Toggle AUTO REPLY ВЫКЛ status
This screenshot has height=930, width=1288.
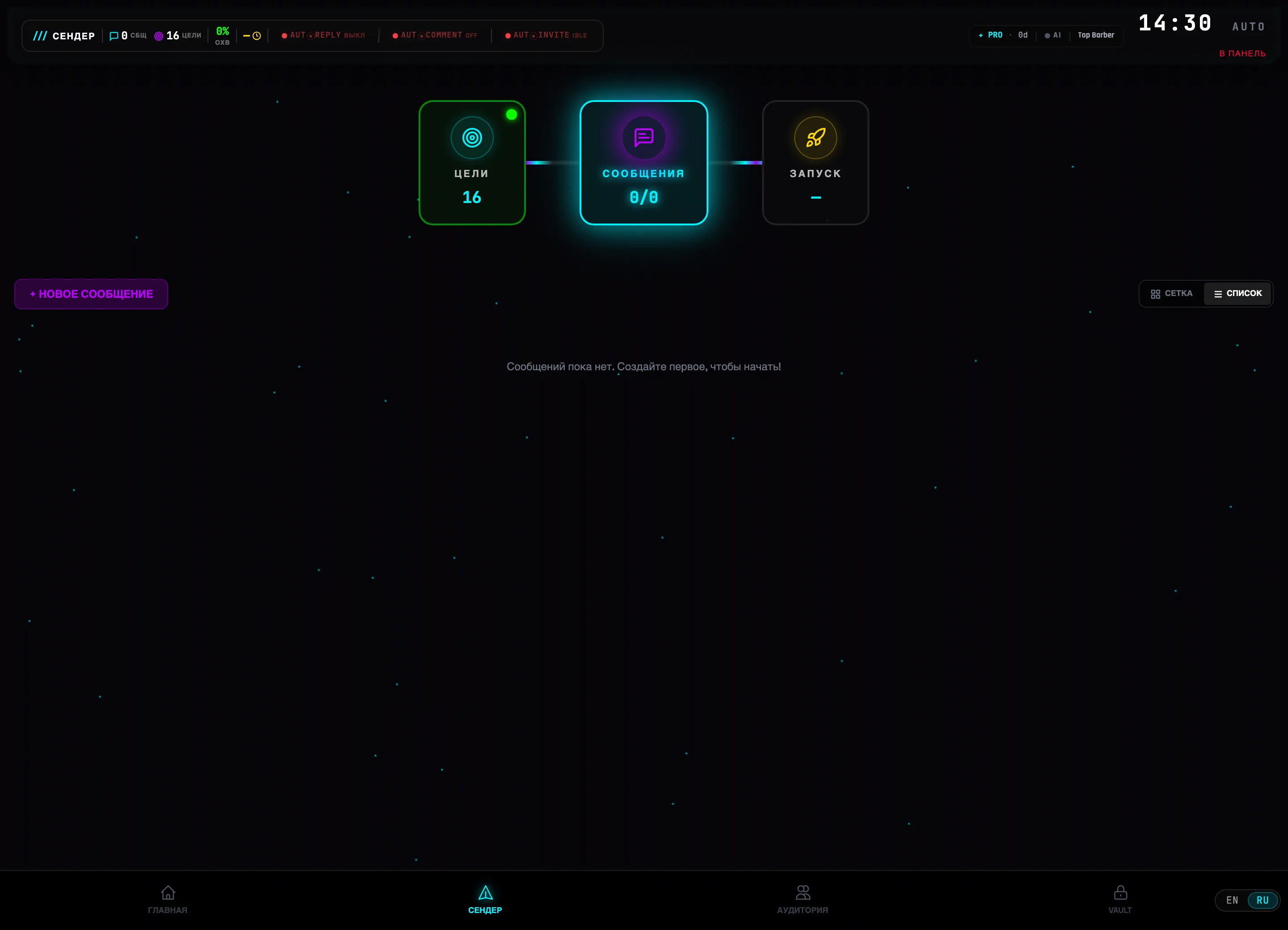(x=323, y=35)
